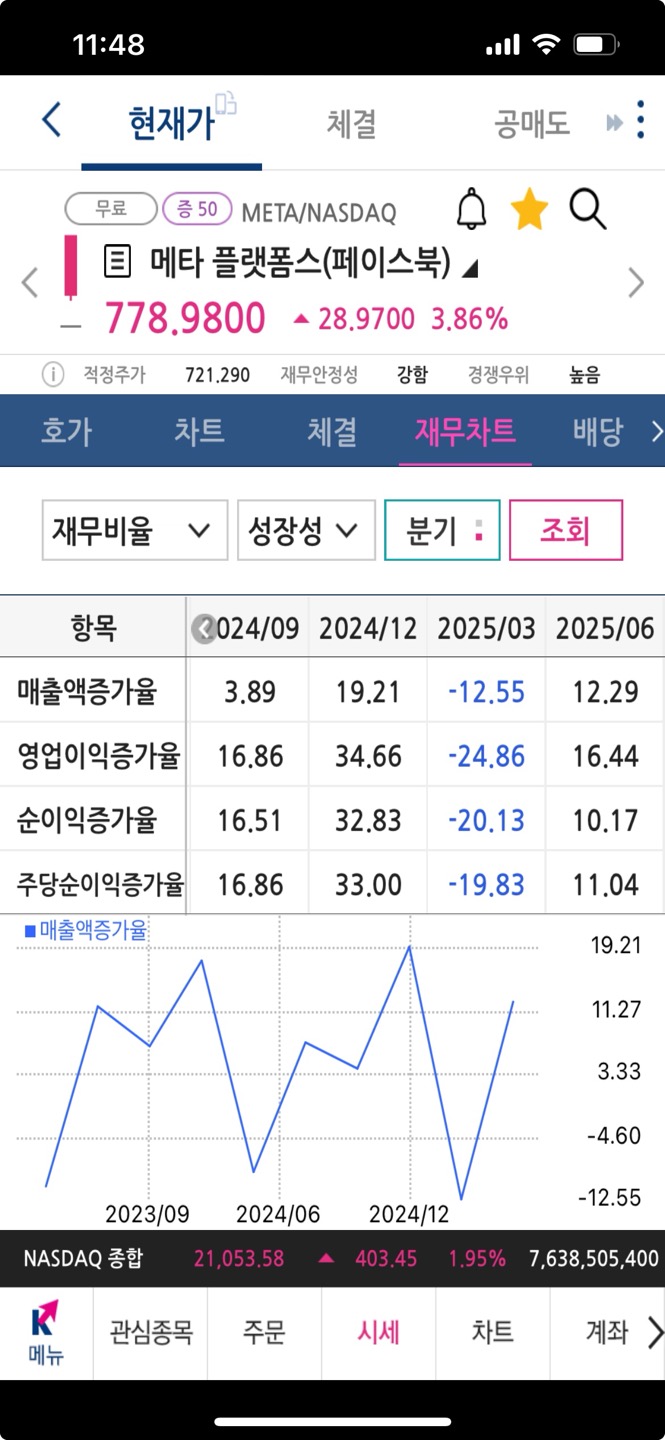Tap the 2024/06 chart axis label

(x=278, y=1214)
